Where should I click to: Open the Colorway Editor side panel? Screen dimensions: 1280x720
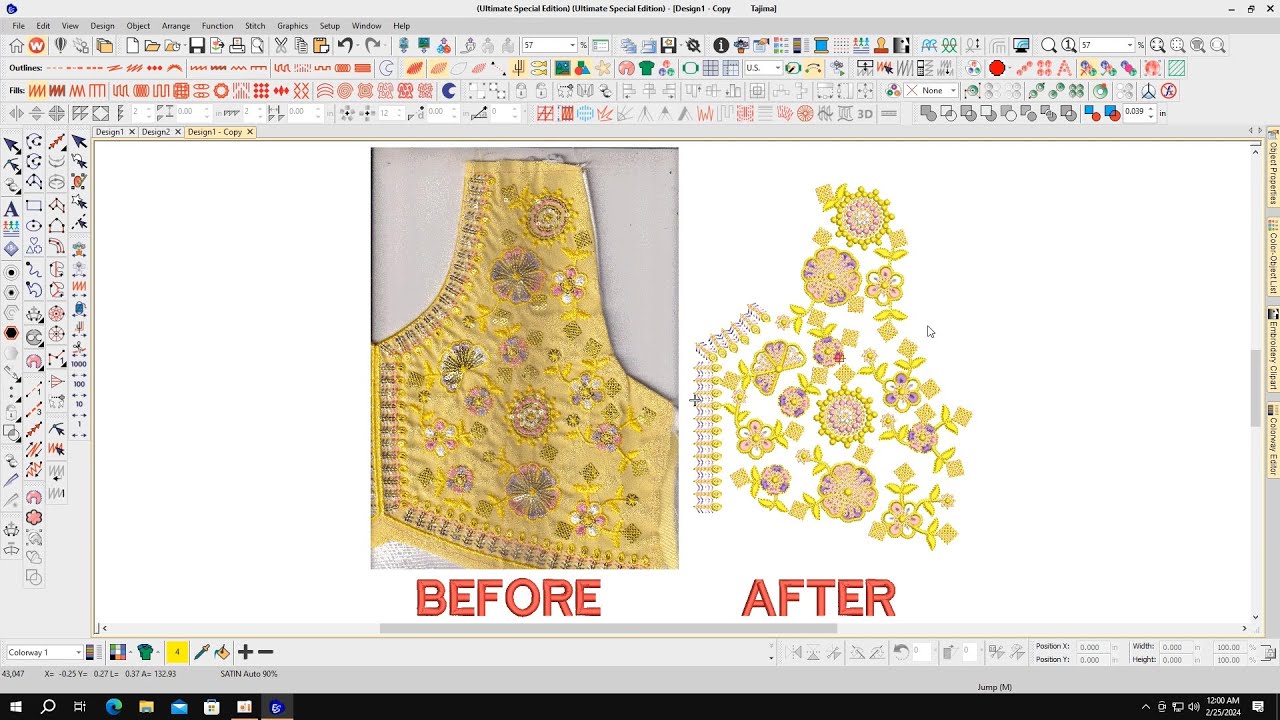click(x=1273, y=441)
